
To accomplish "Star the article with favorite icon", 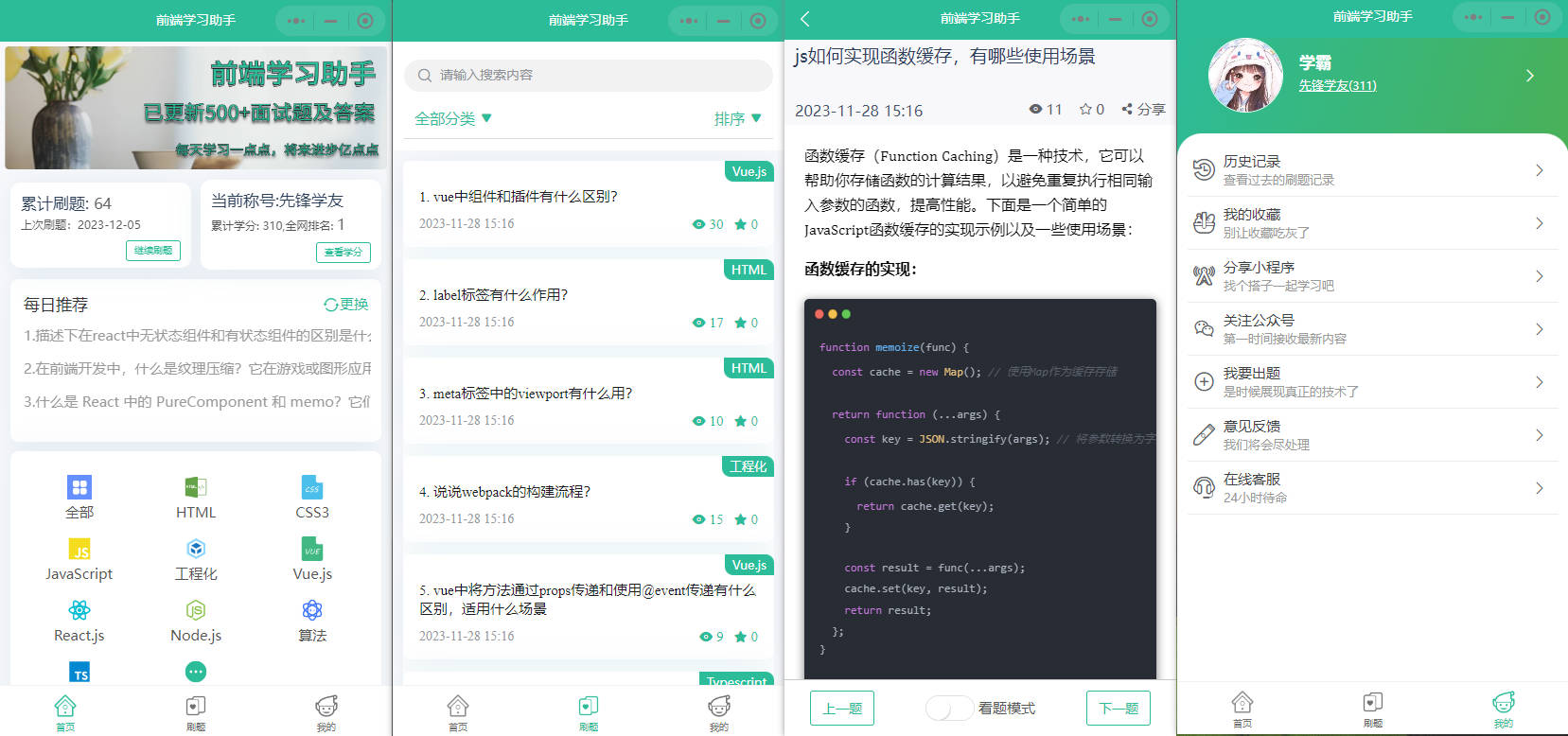I will point(1085,110).
